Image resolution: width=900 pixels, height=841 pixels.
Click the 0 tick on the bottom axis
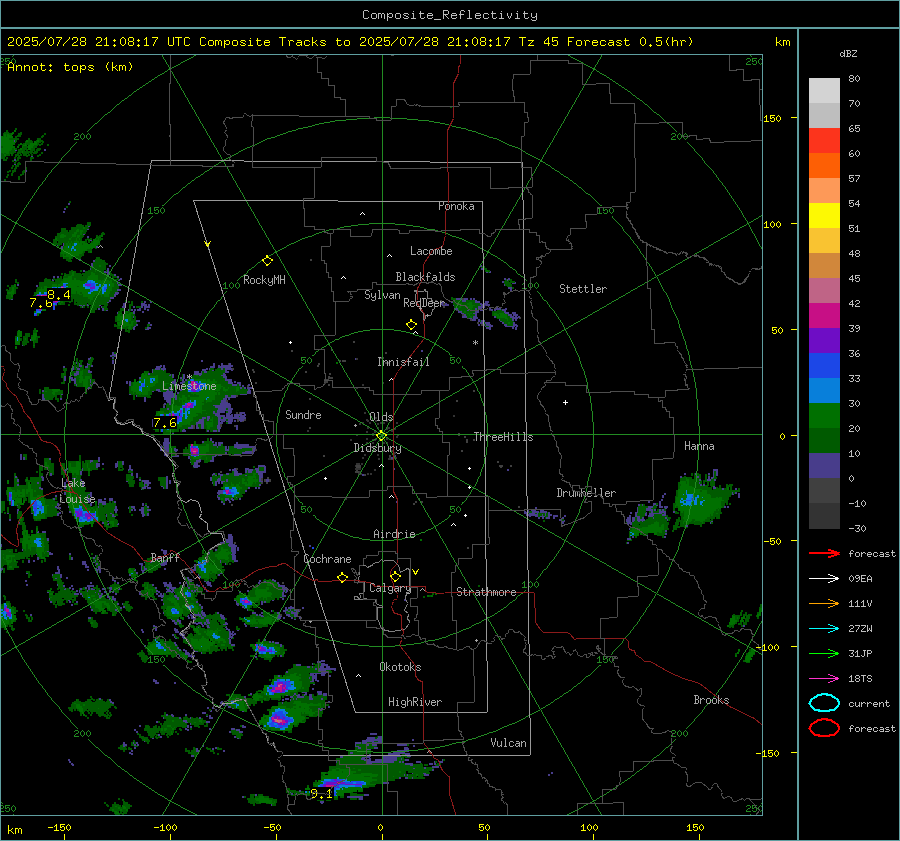point(381,827)
